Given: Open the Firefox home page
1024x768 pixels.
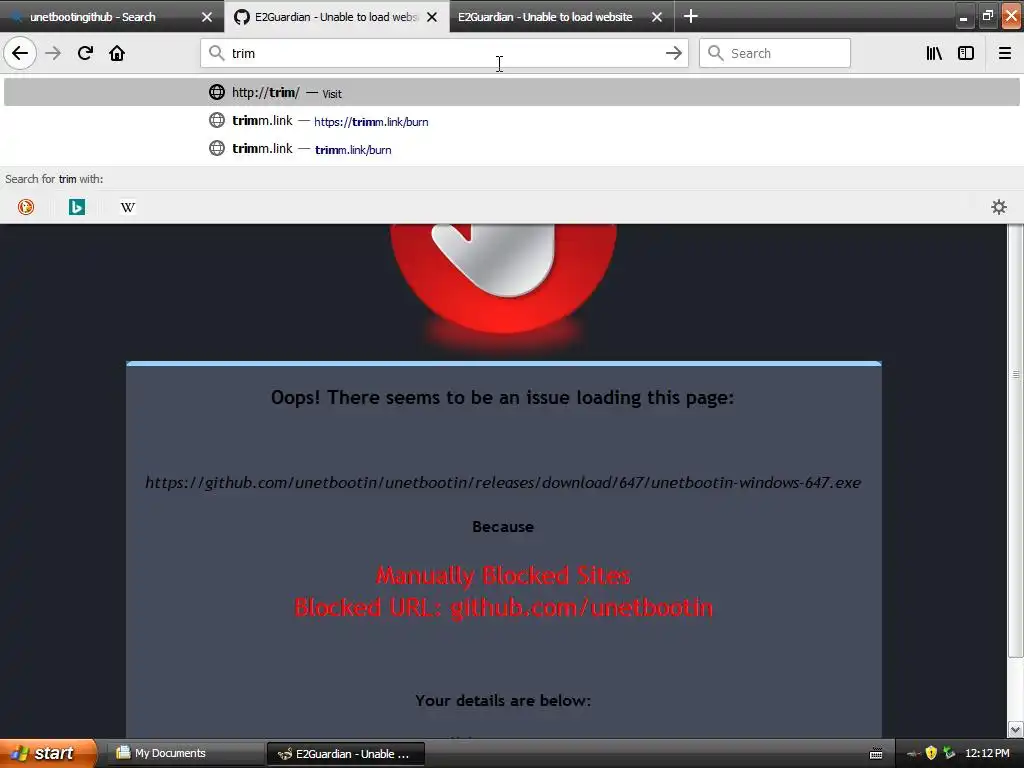Looking at the screenshot, I should pos(117,53).
